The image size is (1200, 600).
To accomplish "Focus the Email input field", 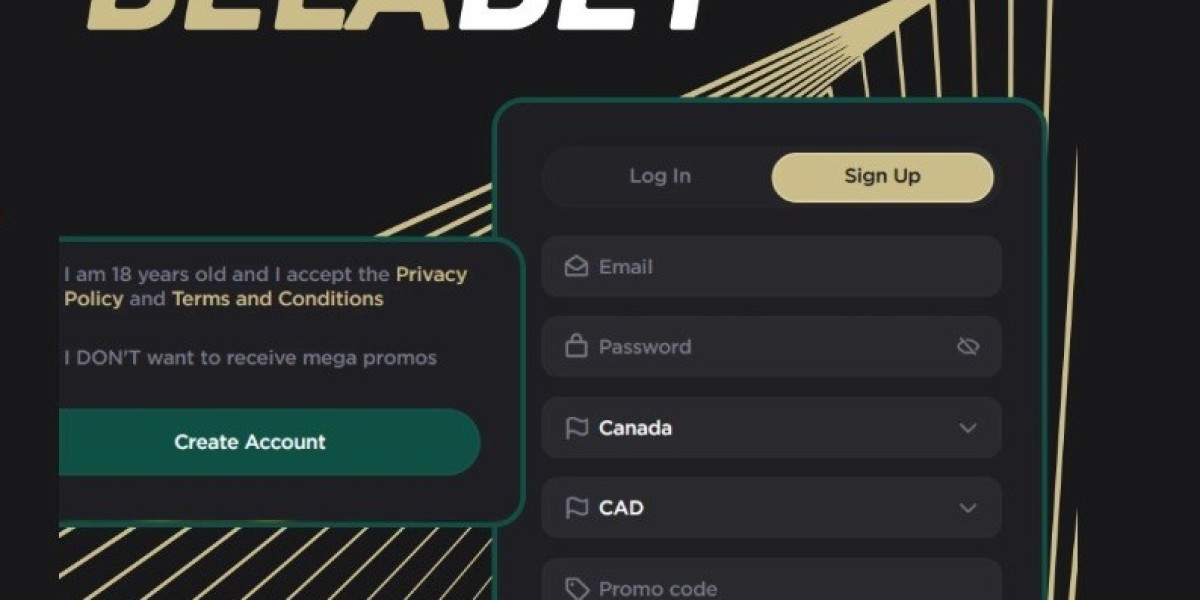I will pyautogui.click(x=771, y=267).
